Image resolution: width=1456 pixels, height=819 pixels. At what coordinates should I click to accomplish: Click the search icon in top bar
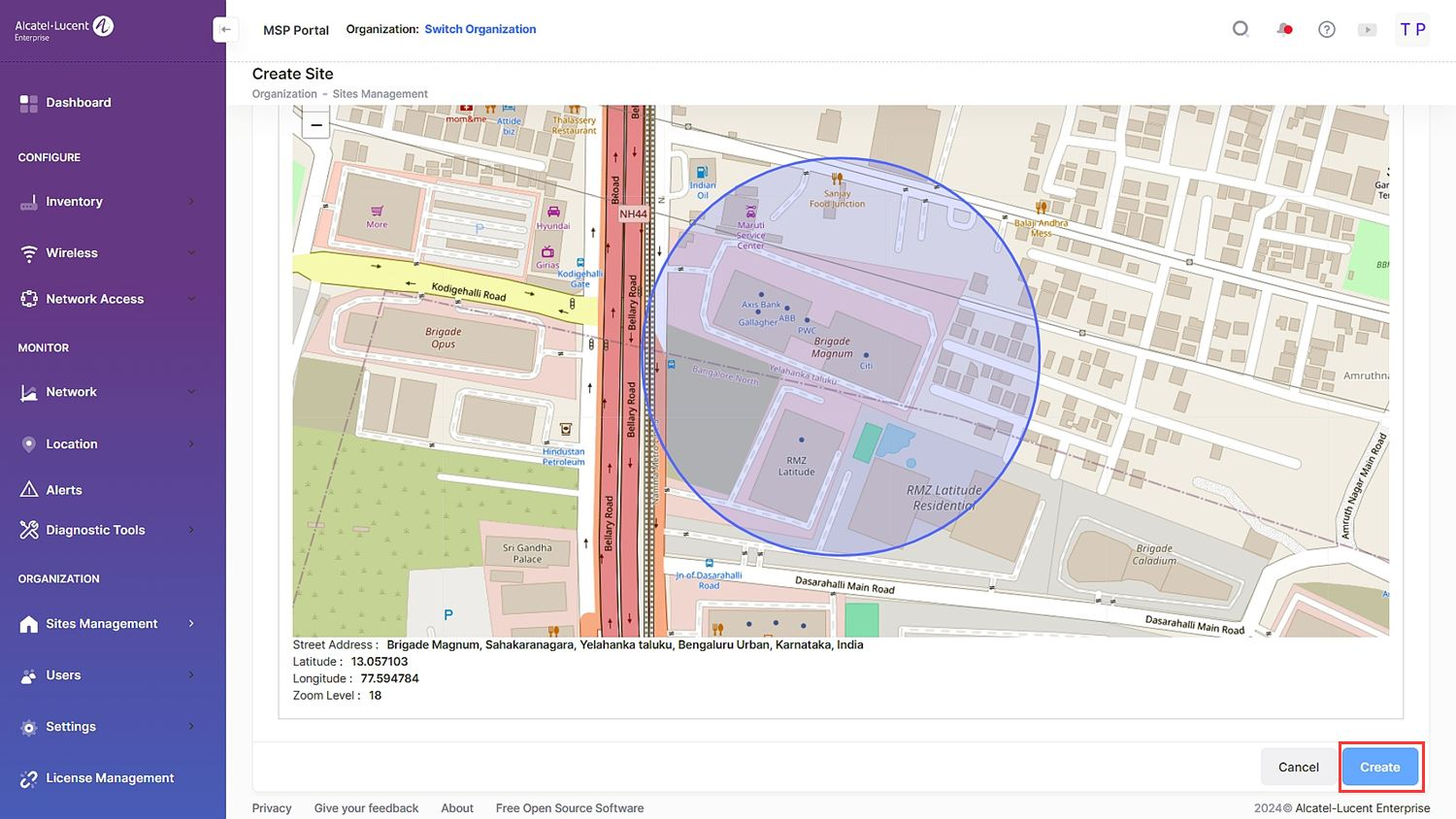[1241, 29]
